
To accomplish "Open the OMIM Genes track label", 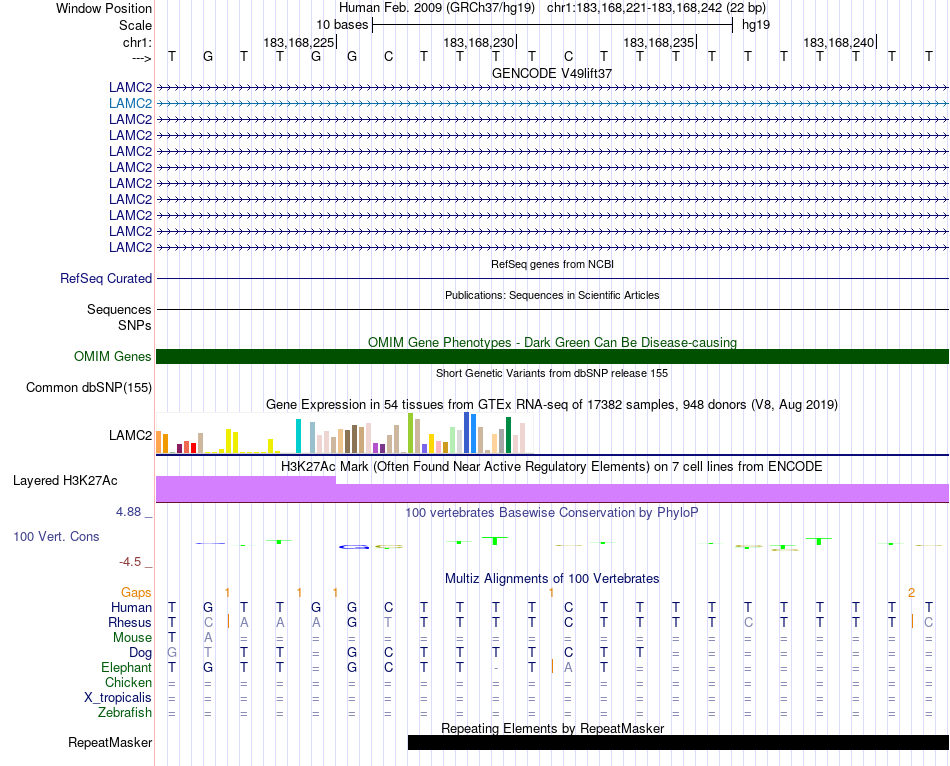I will (x=113, y=356).
